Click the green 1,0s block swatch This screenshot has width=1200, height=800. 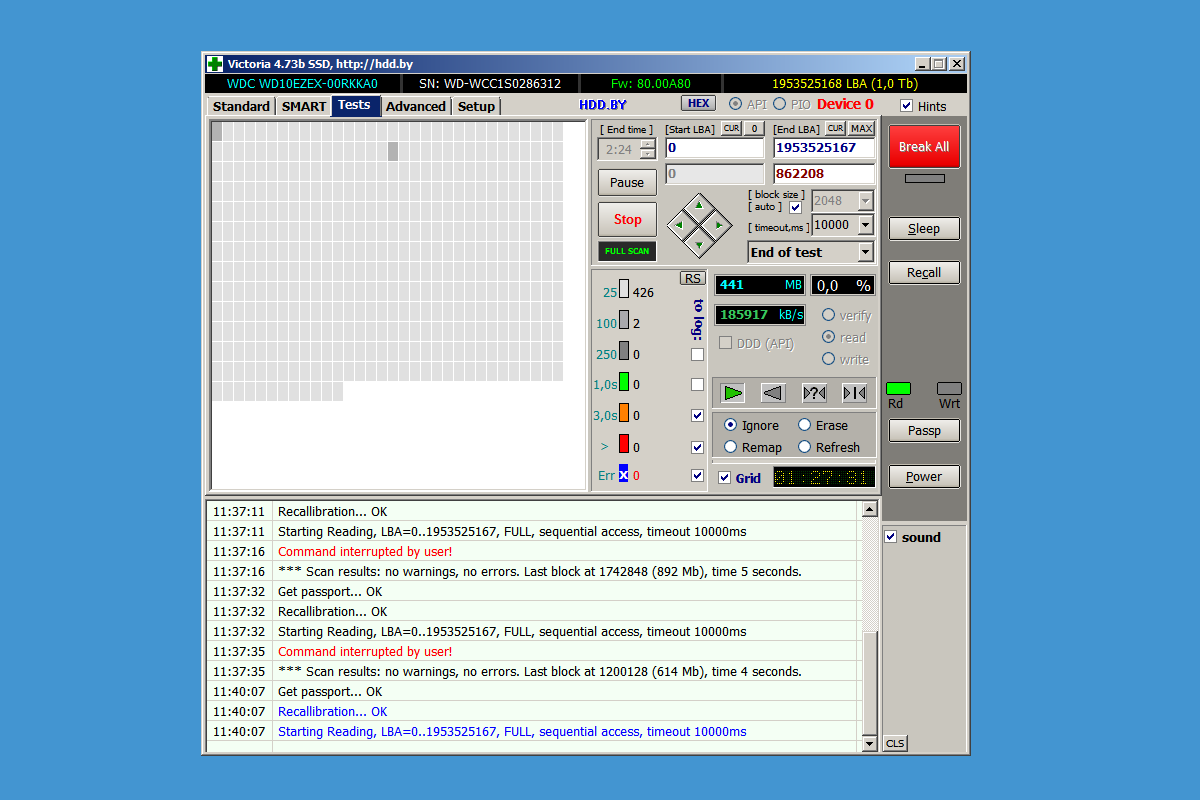click(624, 382)
